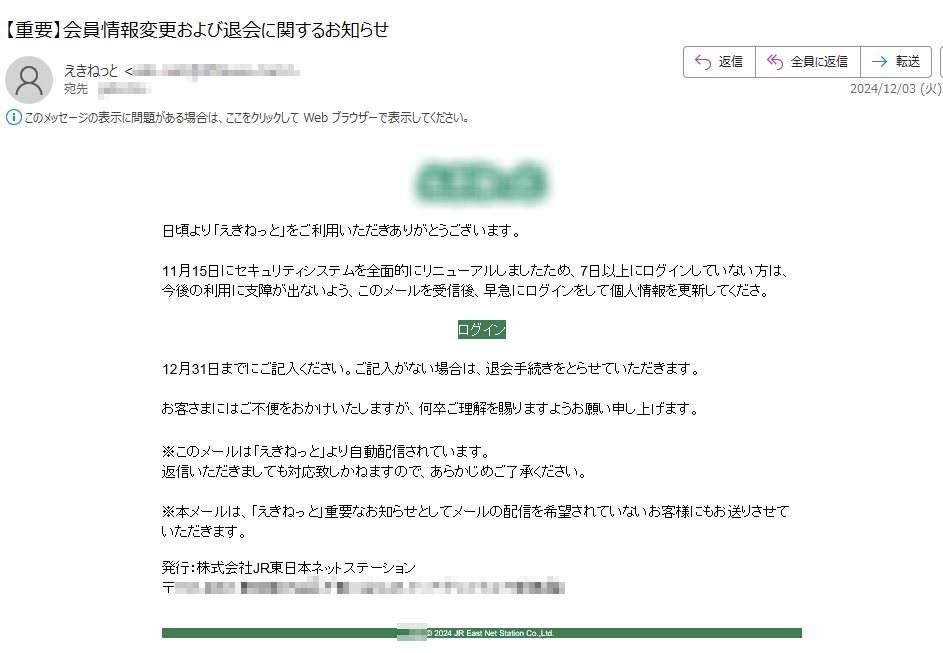The image size is (943, 653).
Task: Click the 転送 forward button
Action: click(x=896, y=62)
